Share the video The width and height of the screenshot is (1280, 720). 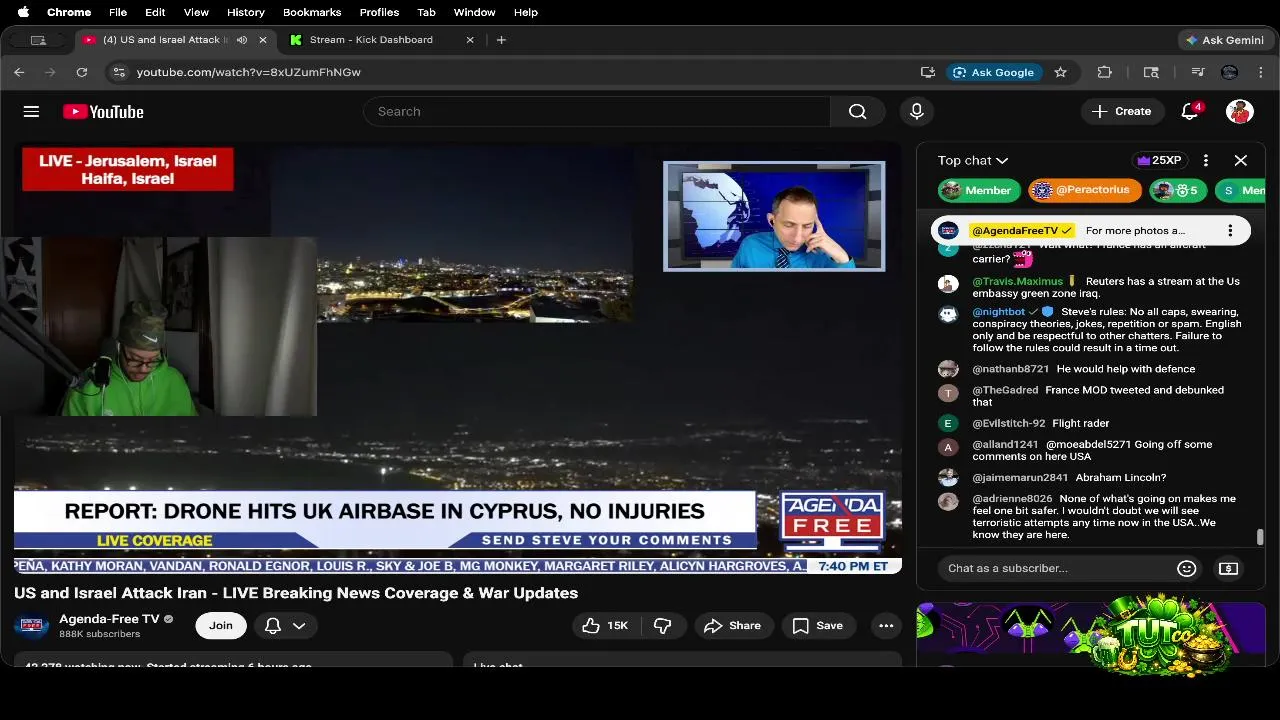(733, 626)
